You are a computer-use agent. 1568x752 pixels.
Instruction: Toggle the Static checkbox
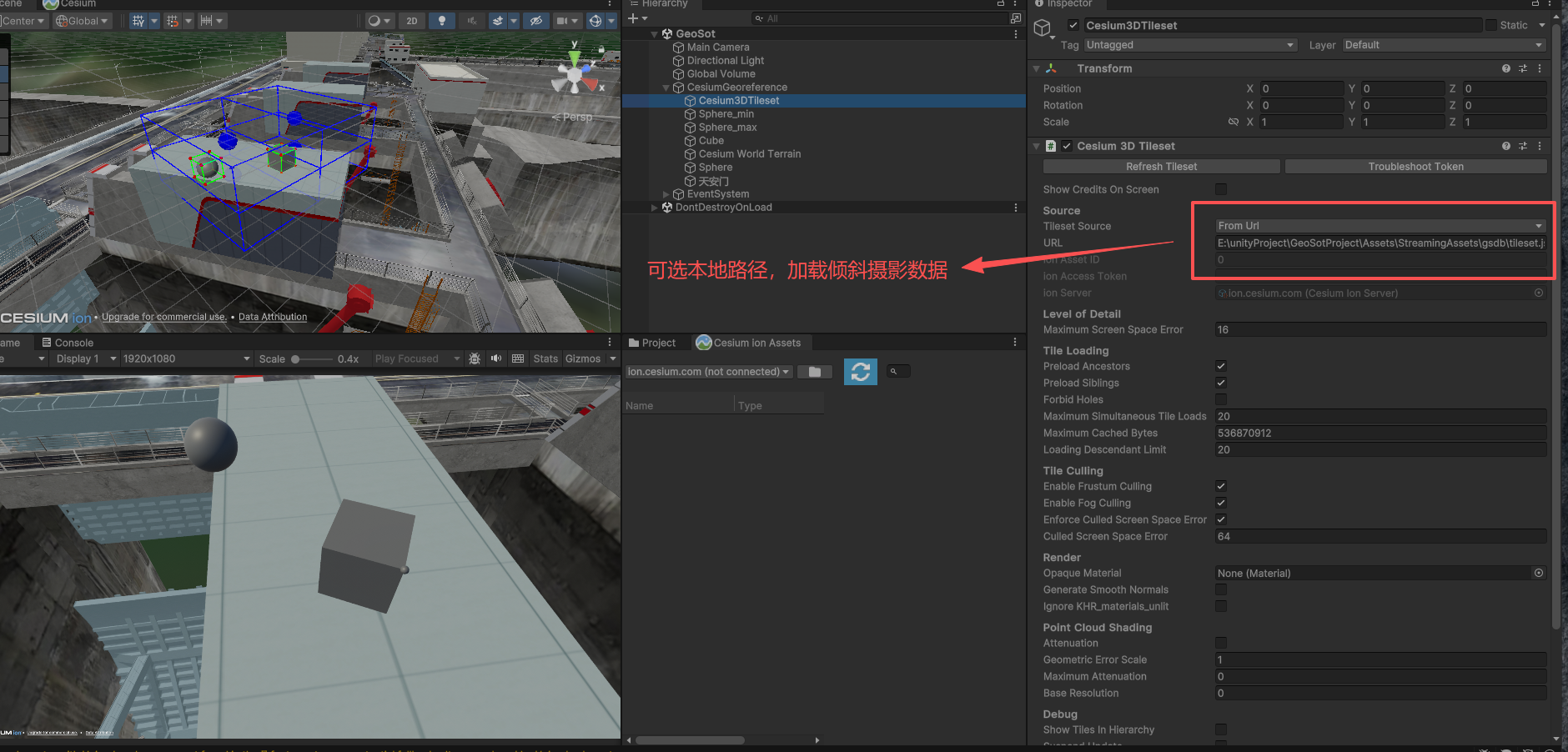(x=1491, y=25)
